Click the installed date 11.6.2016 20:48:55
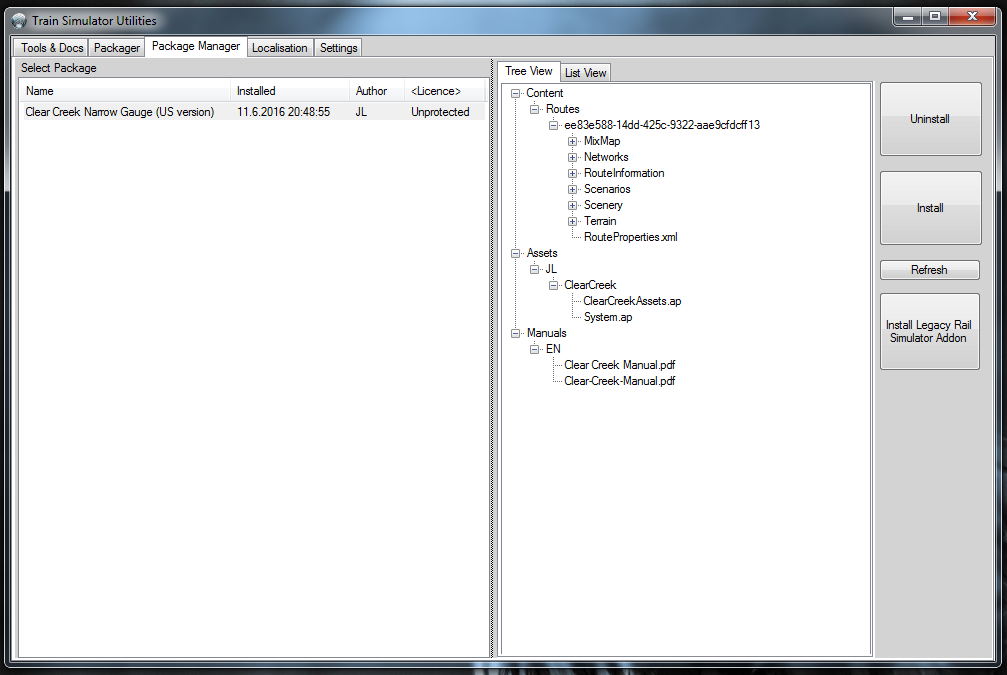Viewport: 1007px width, 675px height. (283, 112)
